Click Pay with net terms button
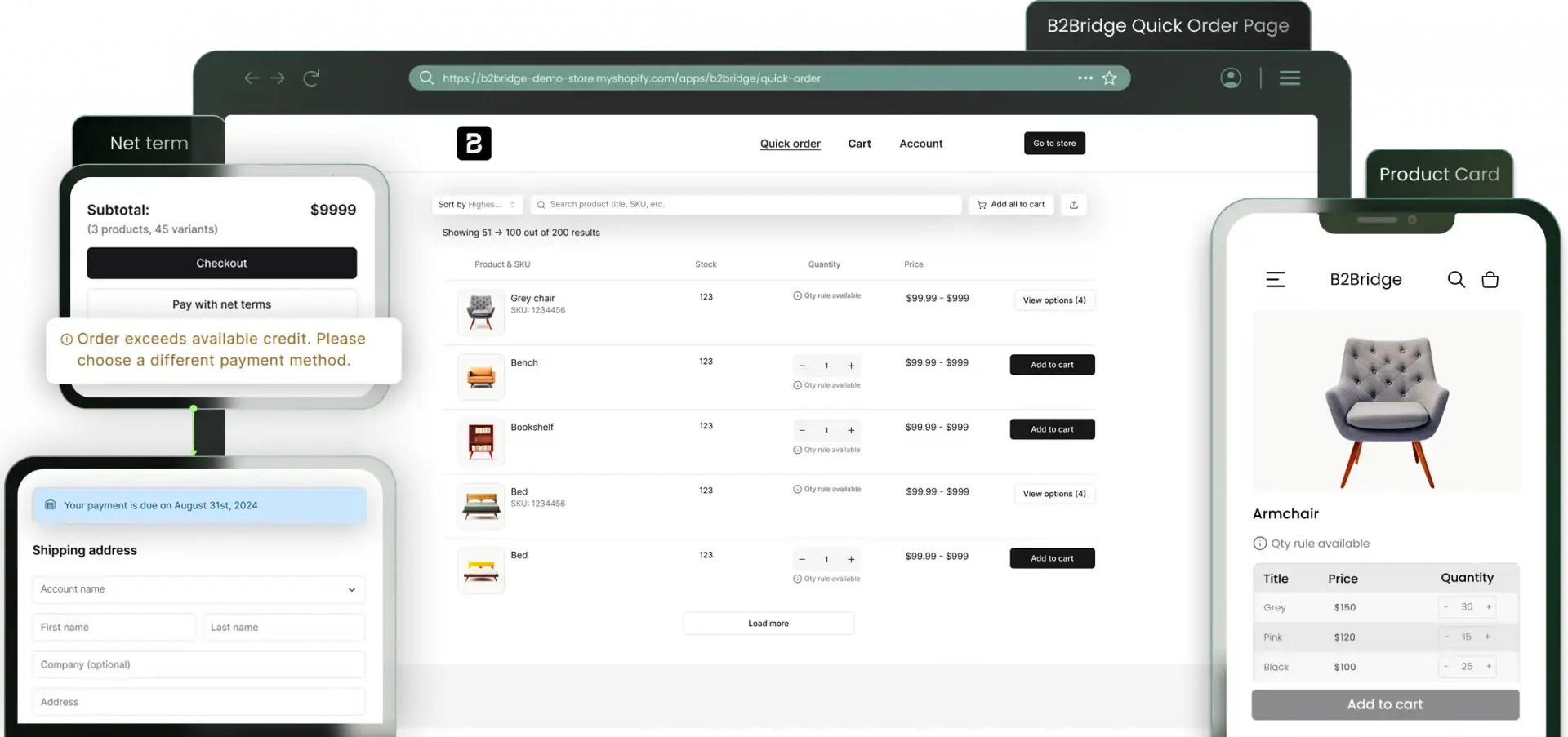 221,304
